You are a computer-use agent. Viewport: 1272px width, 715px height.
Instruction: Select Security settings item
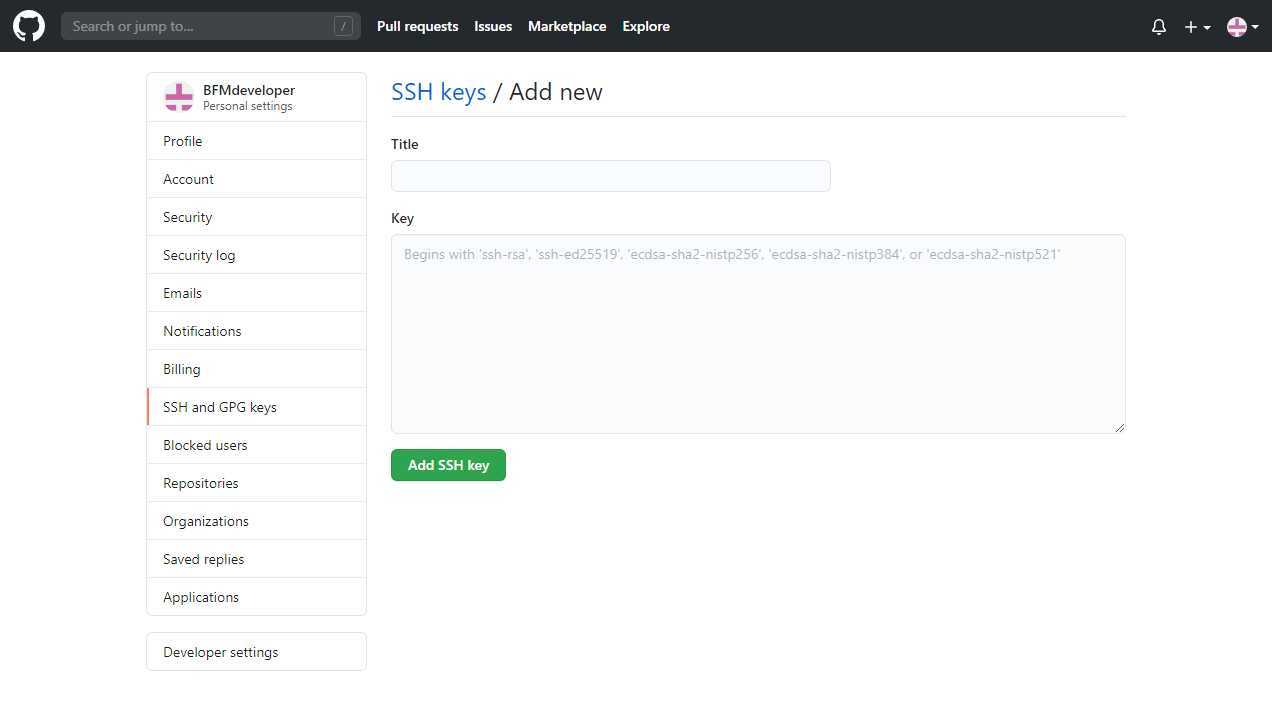click(256, 217)
